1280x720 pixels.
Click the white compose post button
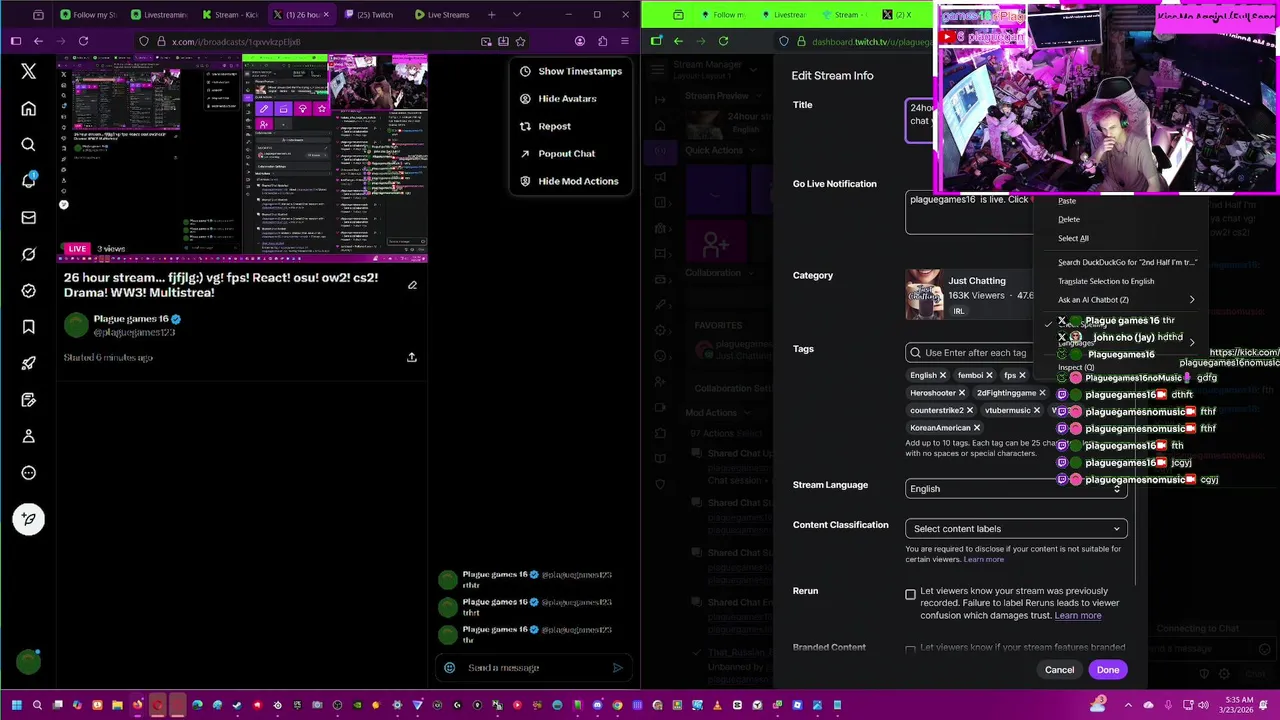[x=28, y=519]
